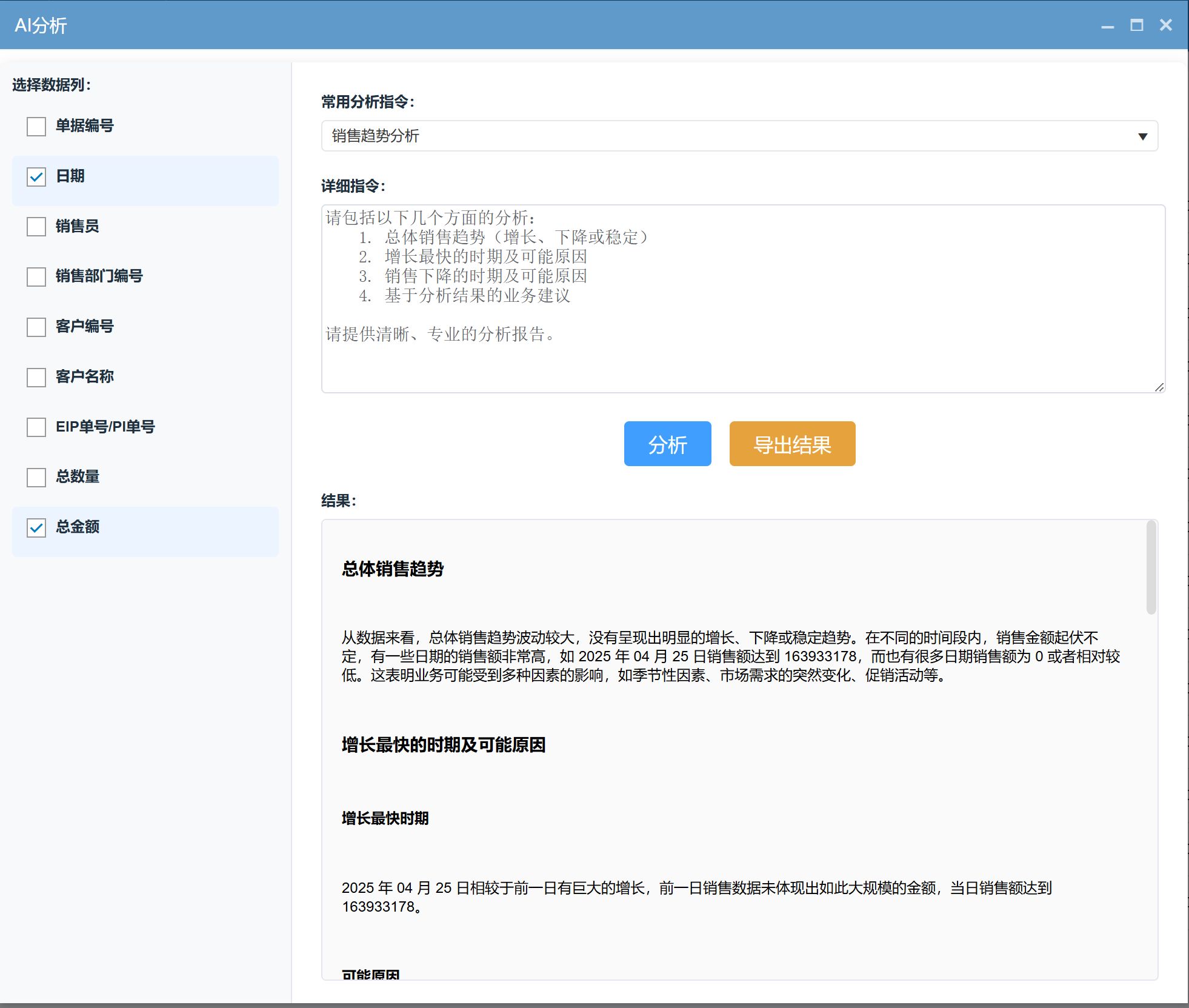Select the 客户编号 checkbox
Image resolution: width=1189 pixels, height=1008 pixels.
(x=36, y=327)
